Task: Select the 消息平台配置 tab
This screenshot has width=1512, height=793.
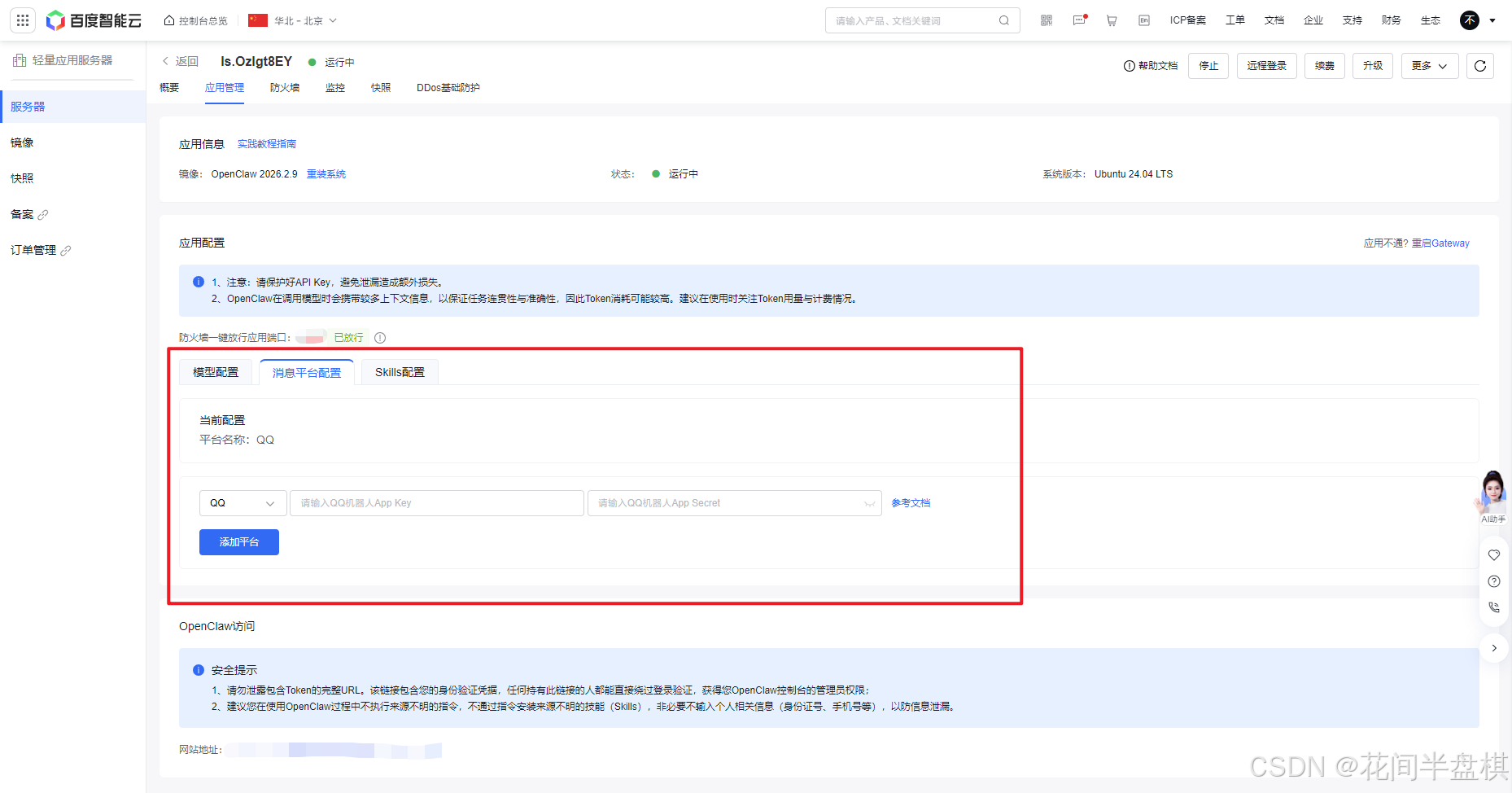Action: click(307, 372)
